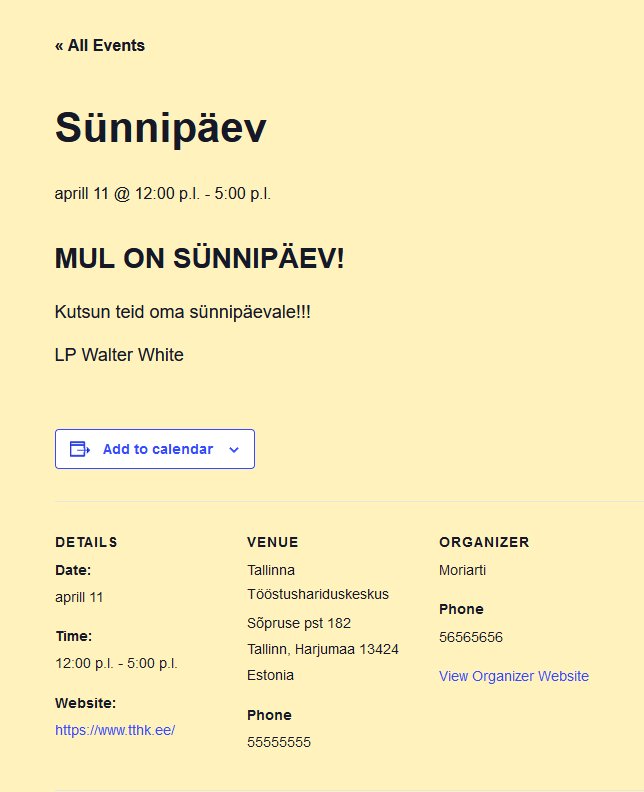Click the LP Walter White signature
This screenshot has width=644, height=792.
click(119, 355)
